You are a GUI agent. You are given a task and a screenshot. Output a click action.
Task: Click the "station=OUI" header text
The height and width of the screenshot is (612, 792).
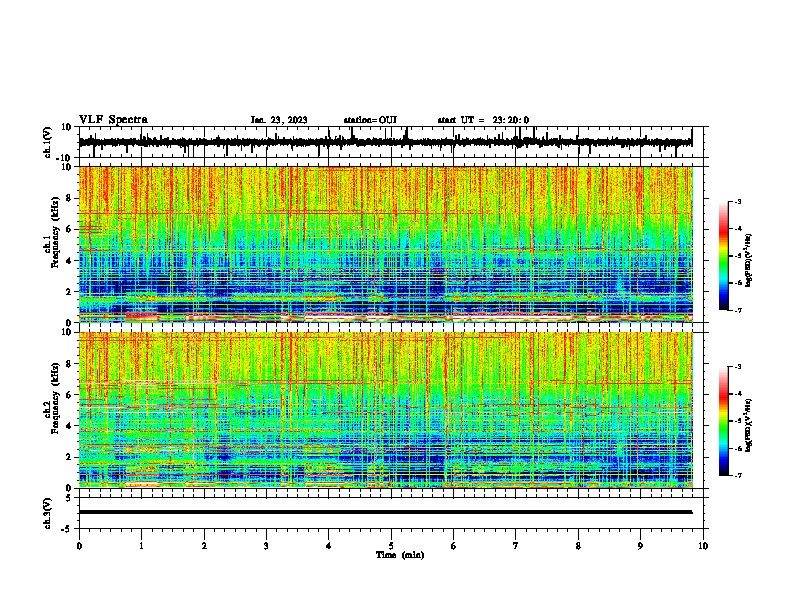click(370, 120)
